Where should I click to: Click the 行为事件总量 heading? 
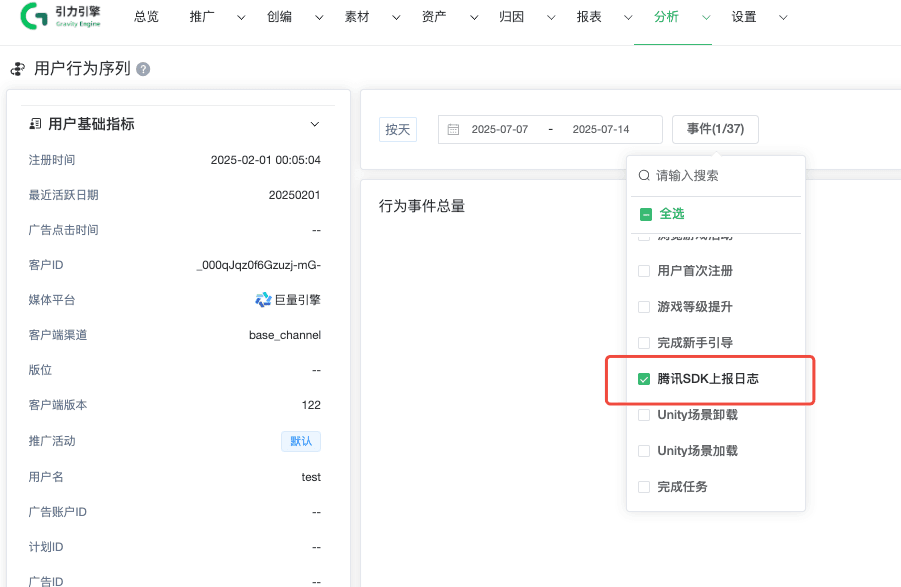pos(422,206)
